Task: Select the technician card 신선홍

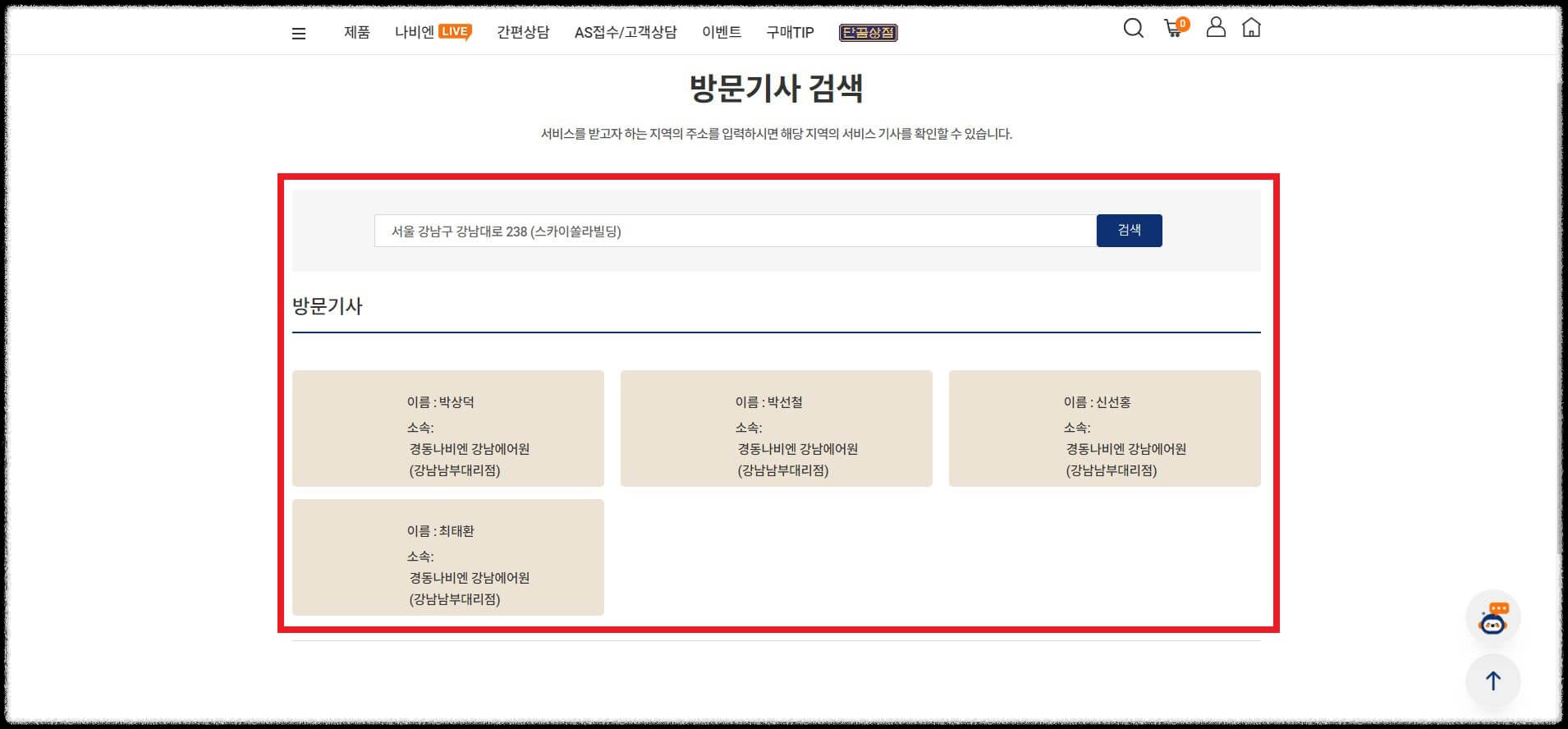Action: [x=1104, y=429]
